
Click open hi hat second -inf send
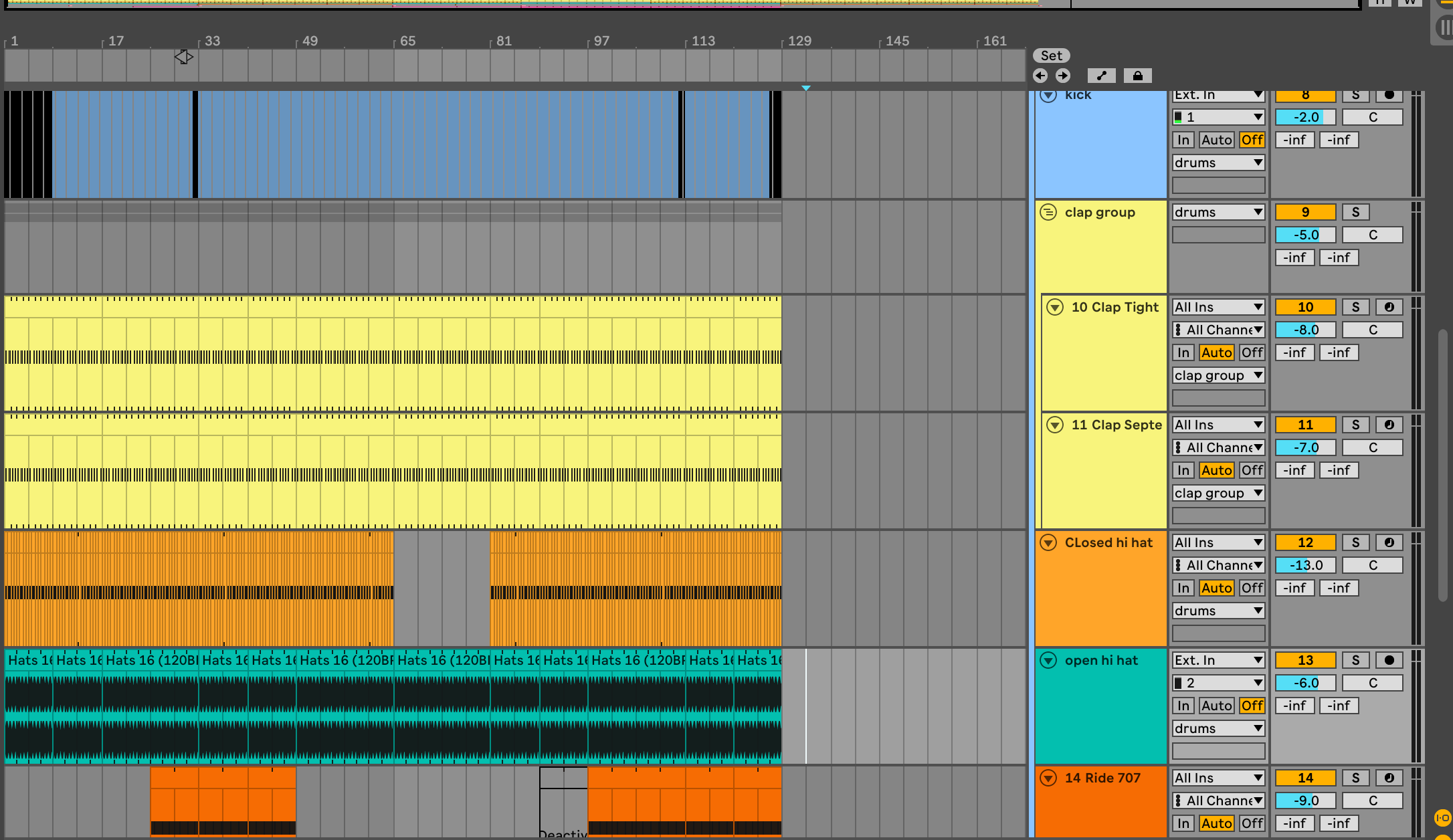point(1339,706)
